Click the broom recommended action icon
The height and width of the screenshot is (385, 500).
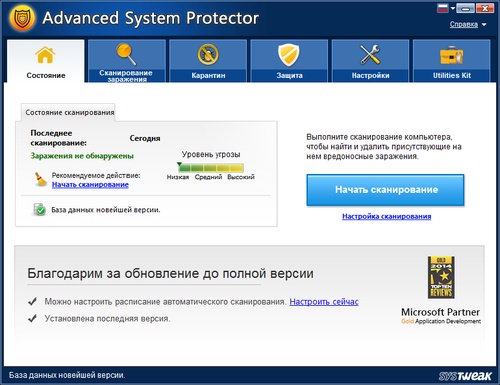pos(41,179)
